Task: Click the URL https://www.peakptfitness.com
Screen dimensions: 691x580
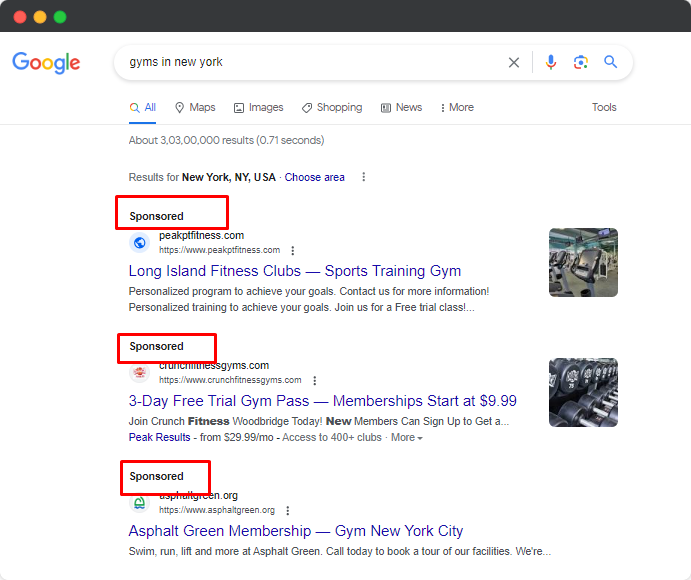Action: click(219, 250)
